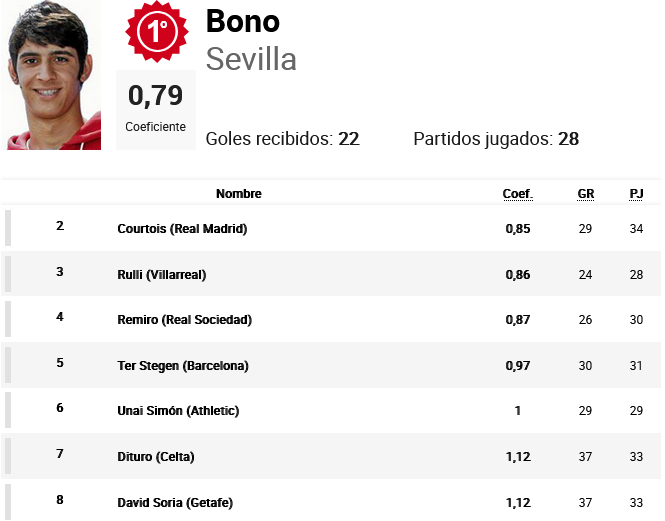Open Ter Stegen (Barcelona) entry

183,366
